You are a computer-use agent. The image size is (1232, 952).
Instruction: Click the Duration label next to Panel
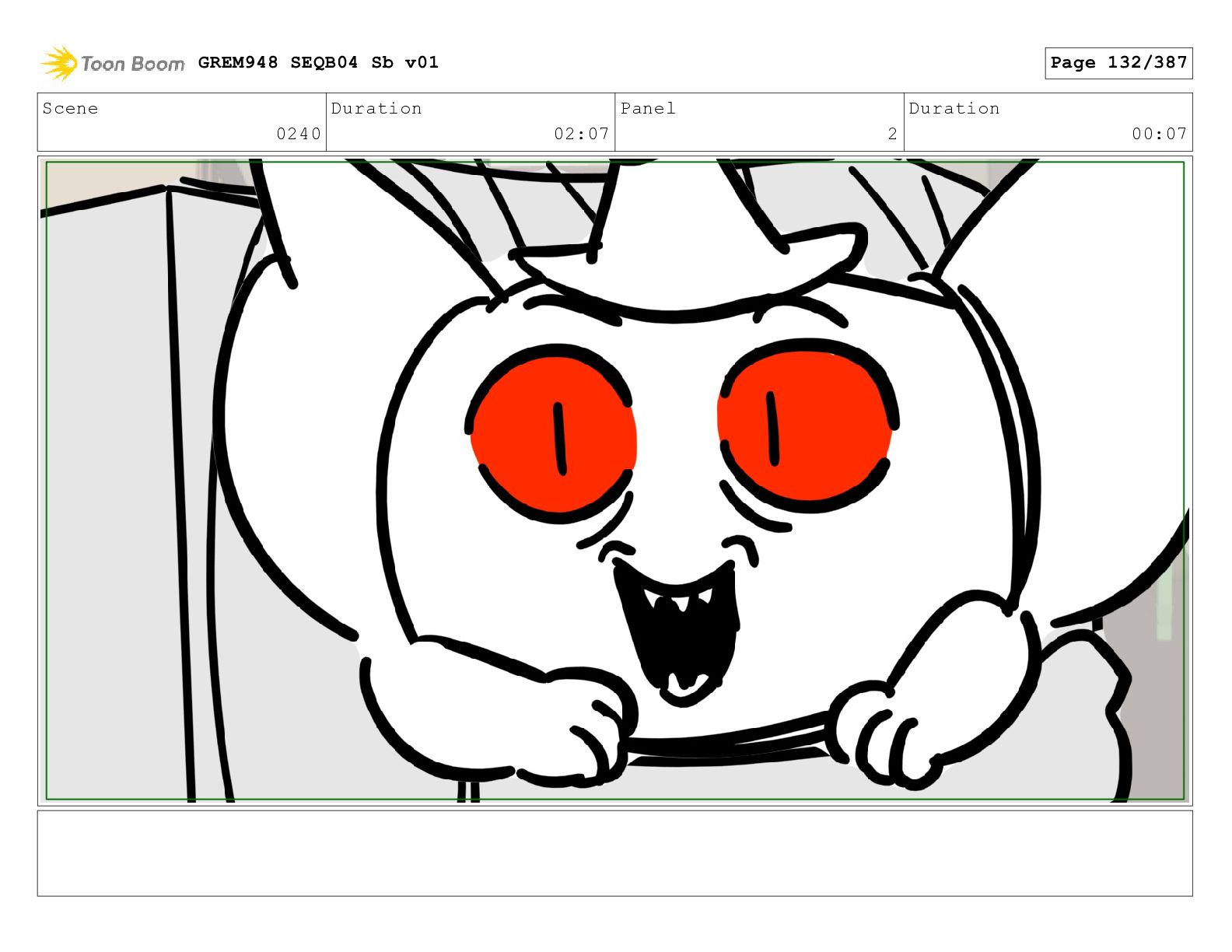pos(954,108)
